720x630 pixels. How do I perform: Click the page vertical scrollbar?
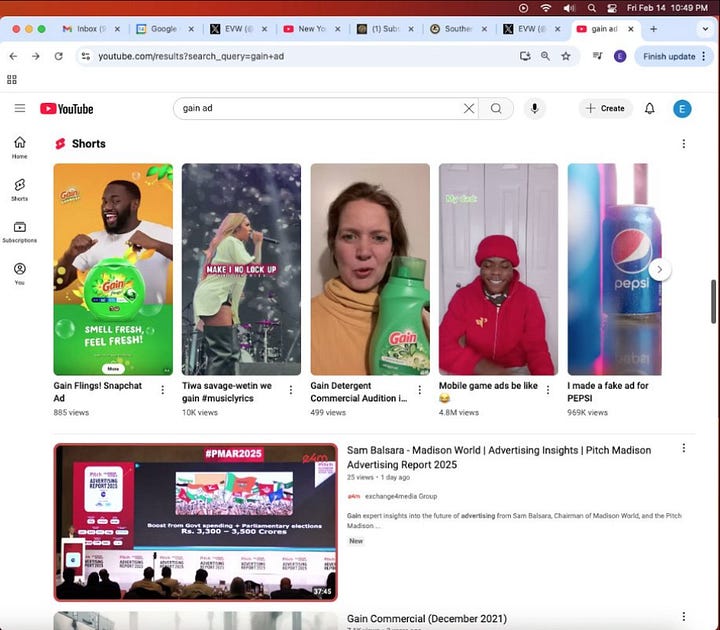(714, 301)
